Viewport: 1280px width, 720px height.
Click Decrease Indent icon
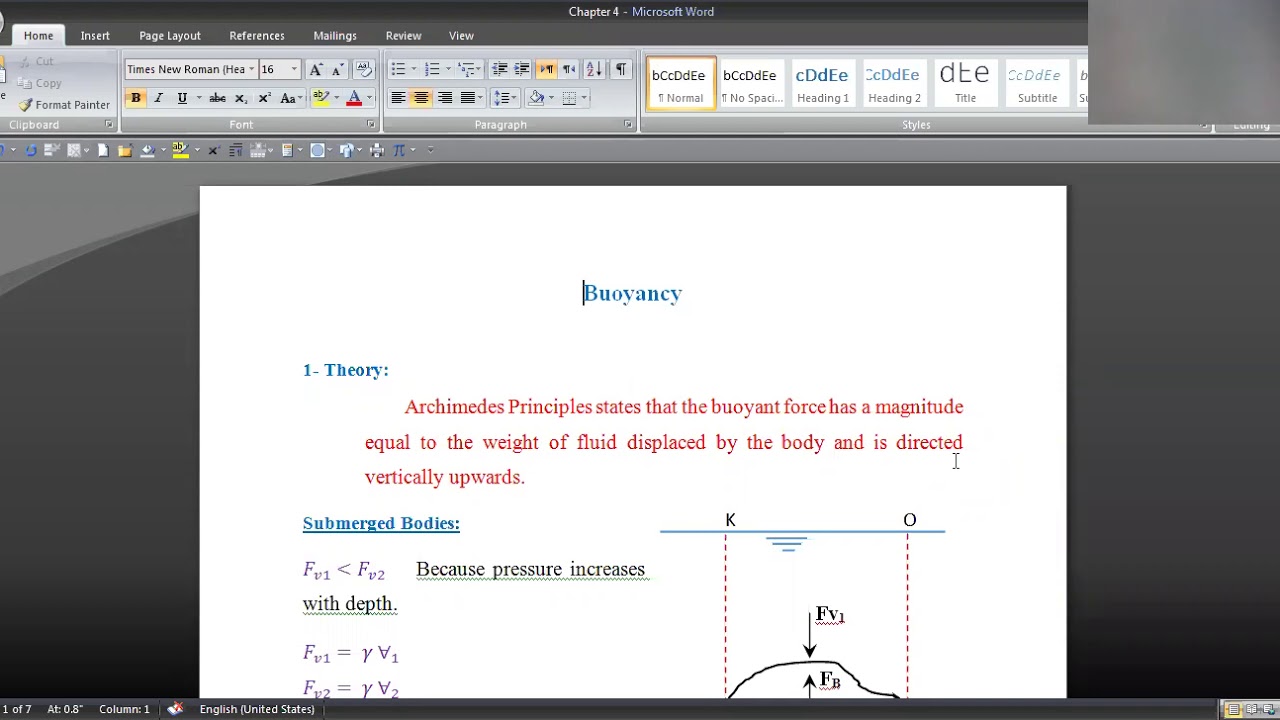[x=499, y=69]
